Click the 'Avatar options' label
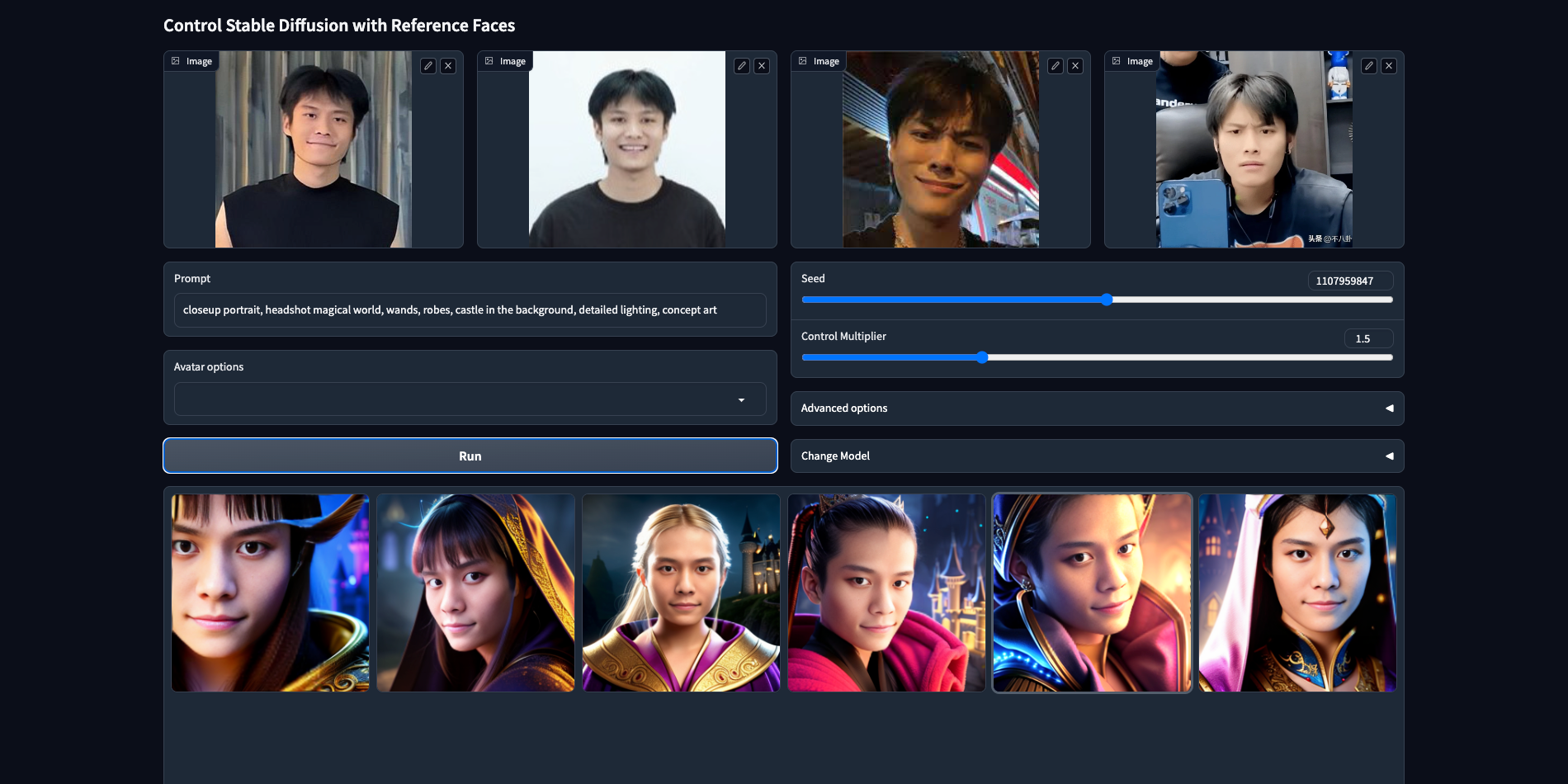 209,367
